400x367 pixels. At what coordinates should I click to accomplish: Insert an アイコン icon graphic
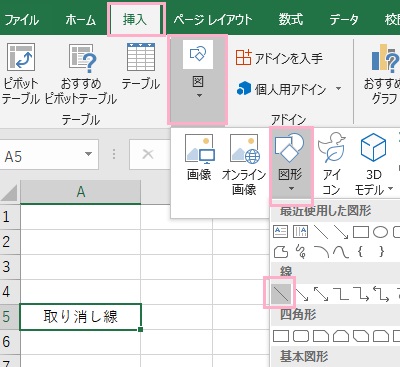[332, 165]
